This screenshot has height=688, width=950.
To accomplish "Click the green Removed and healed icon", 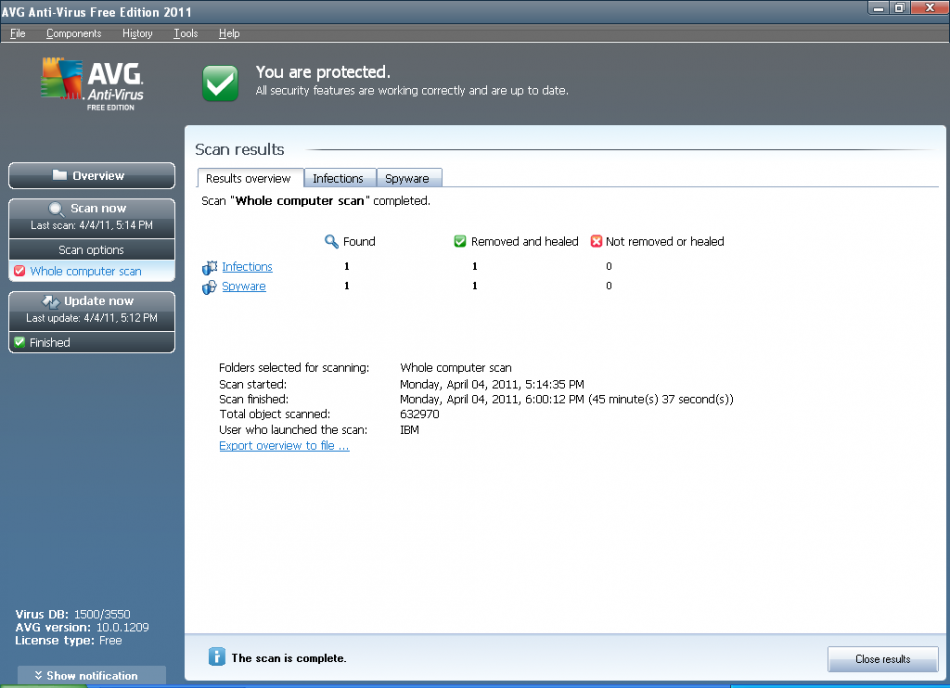I will [460, 241].
